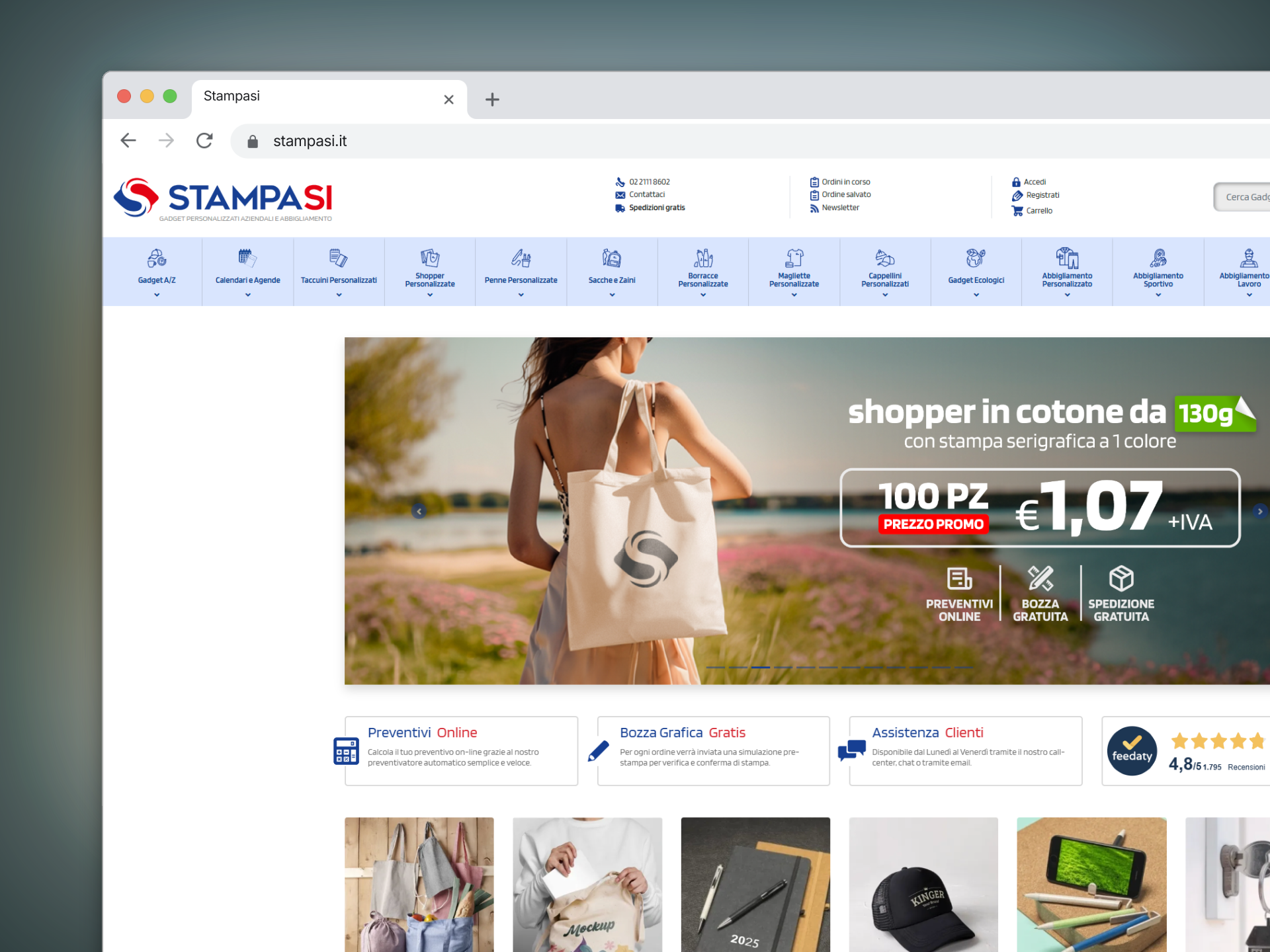
Task: Open the Cappellini Personalizzati menu label
Action: point(885,280)
